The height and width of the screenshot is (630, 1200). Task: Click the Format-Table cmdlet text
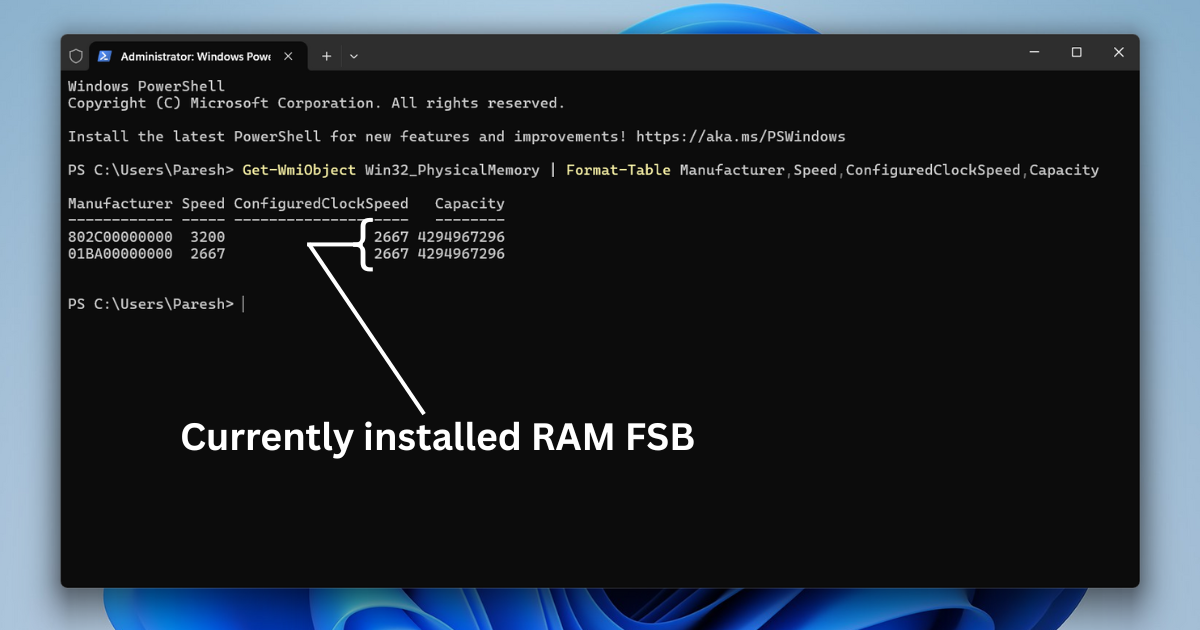(618, 170)
